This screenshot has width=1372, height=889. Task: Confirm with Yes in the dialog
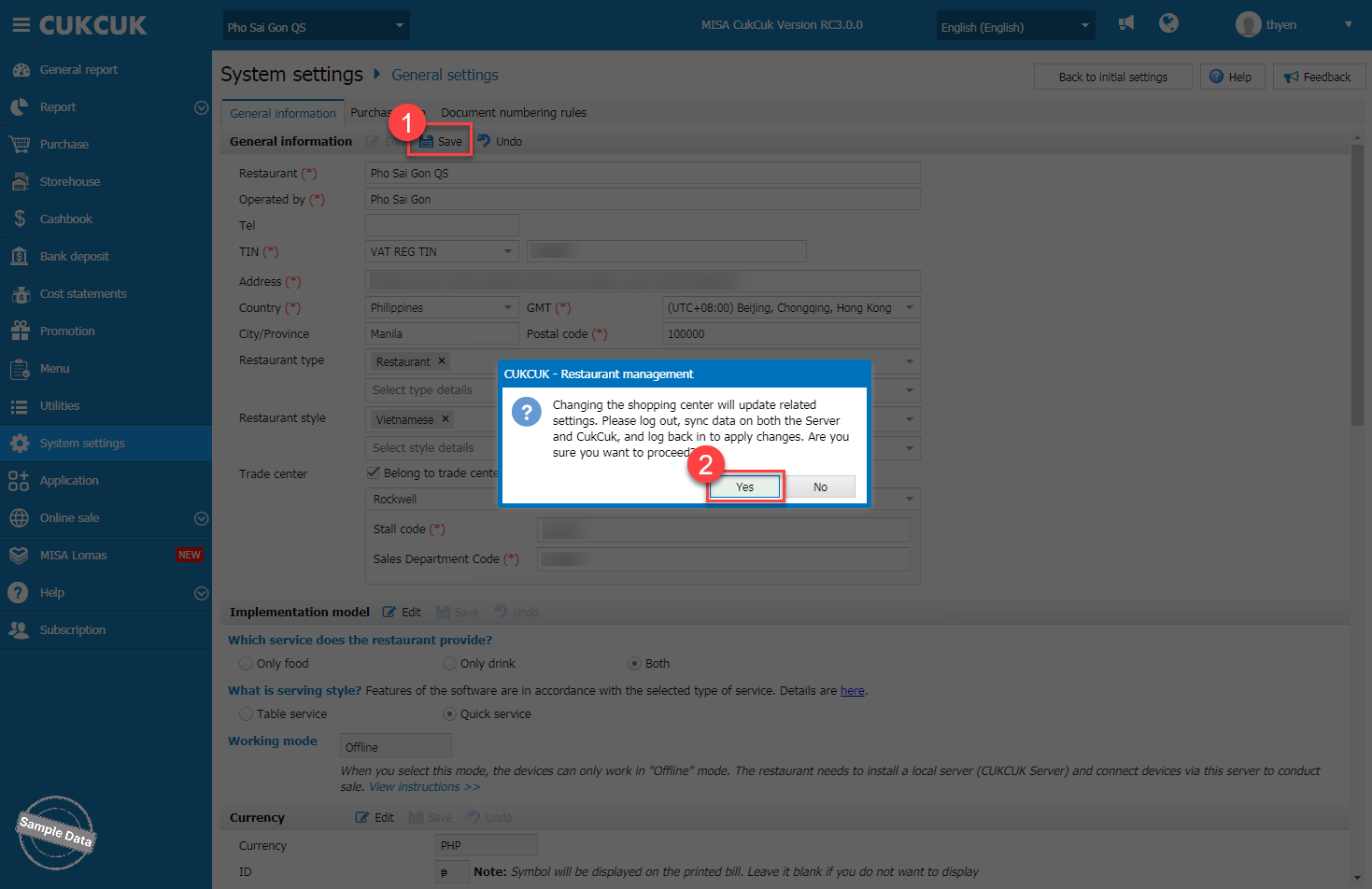744,487
